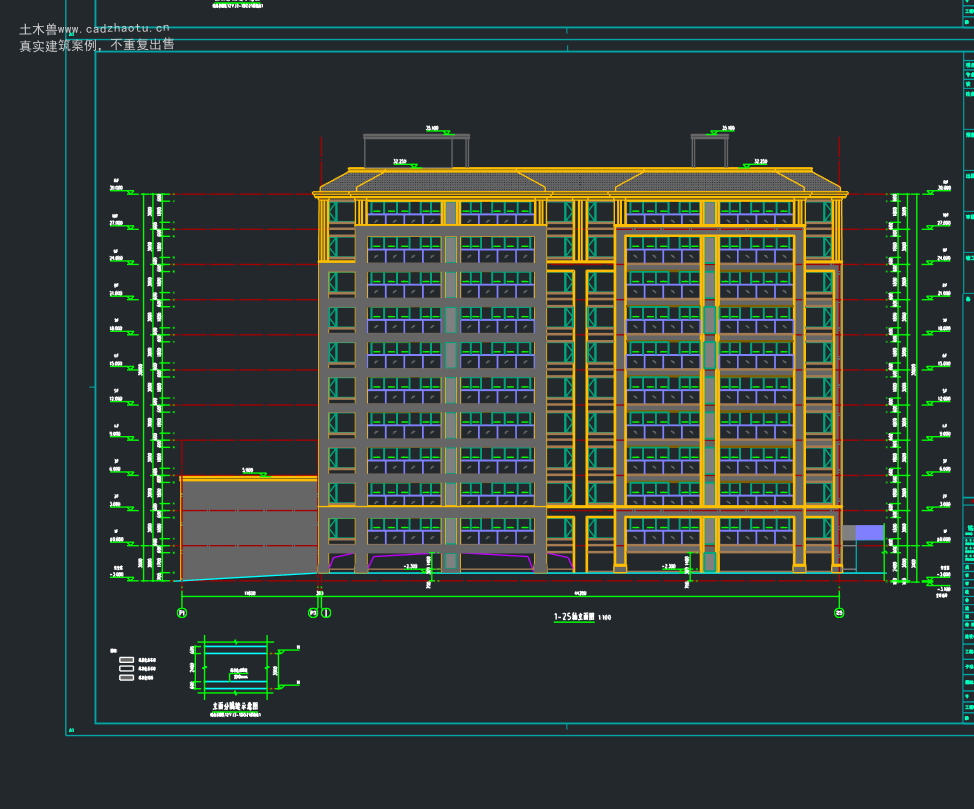Click the 9.000 elevation label on right

[x=945, y=434]
